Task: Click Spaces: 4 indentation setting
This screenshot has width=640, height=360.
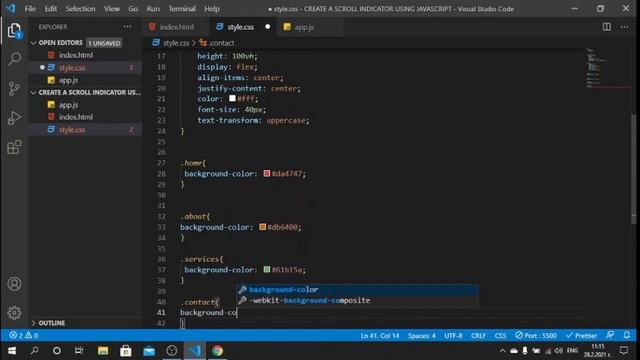Action: tap(421, 336)
